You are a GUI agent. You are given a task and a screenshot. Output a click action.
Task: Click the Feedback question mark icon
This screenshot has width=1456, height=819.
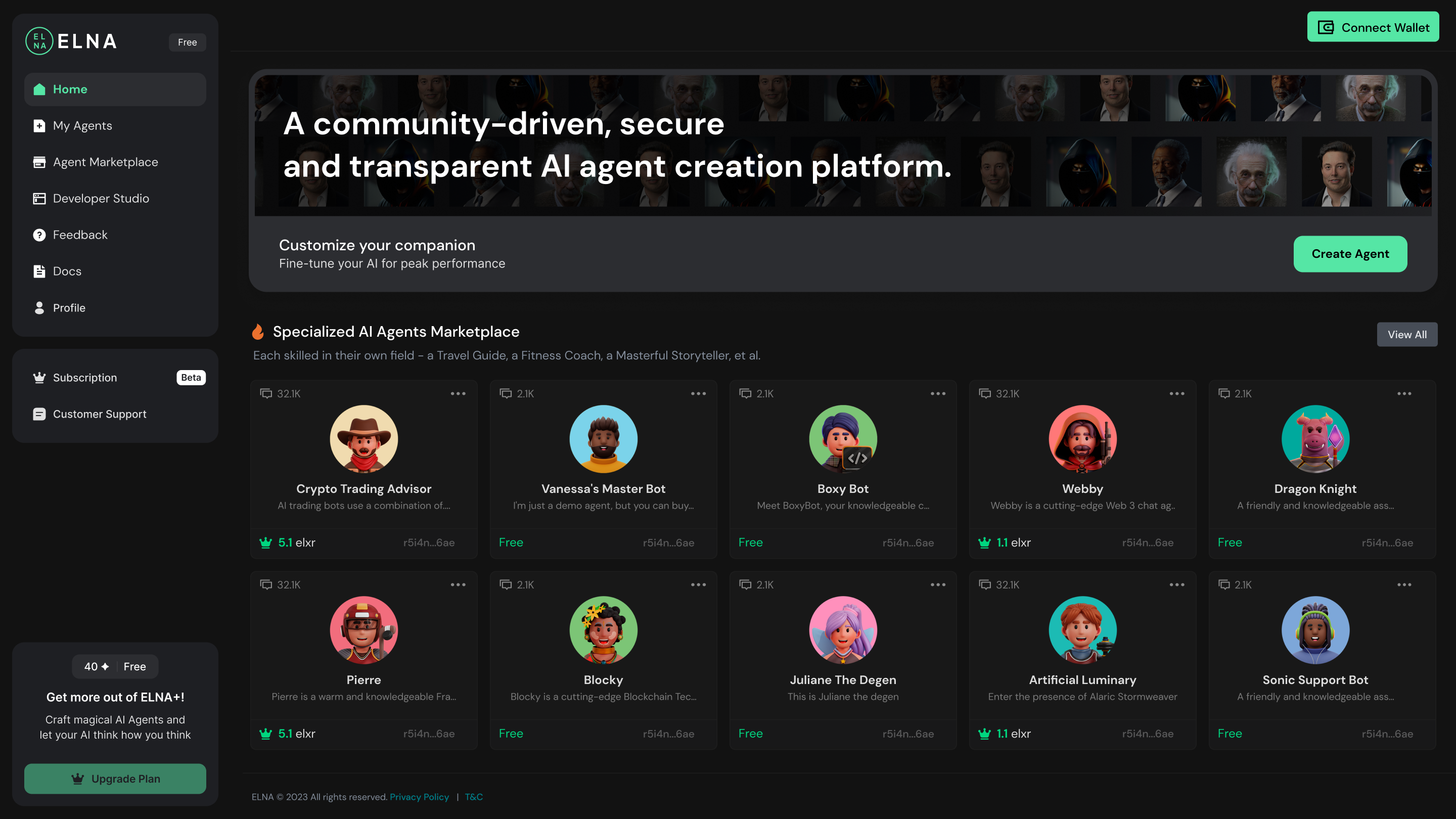[x=39, y=235]
